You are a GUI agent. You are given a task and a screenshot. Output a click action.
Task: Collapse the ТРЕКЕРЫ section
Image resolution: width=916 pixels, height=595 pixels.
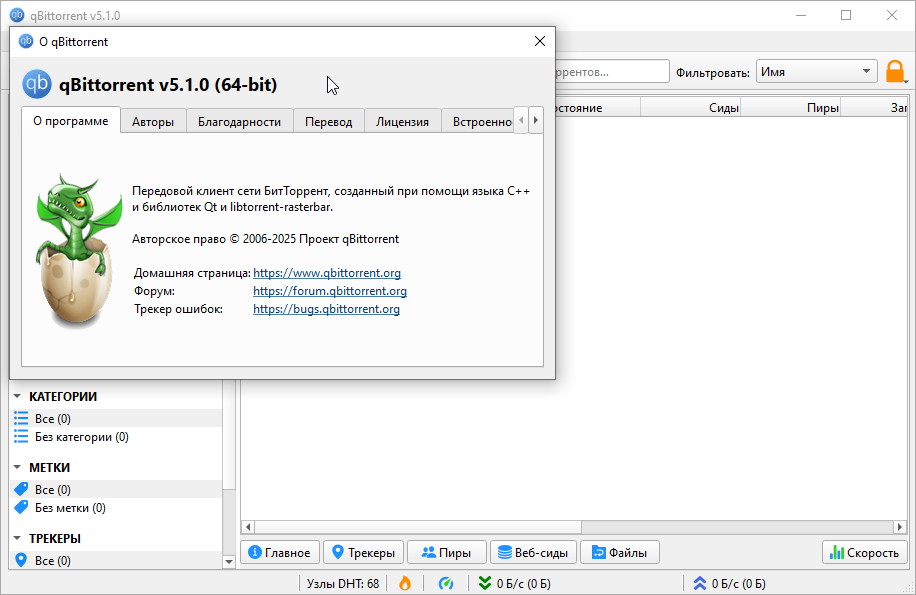pyautogui.click(x=18, y=538)
